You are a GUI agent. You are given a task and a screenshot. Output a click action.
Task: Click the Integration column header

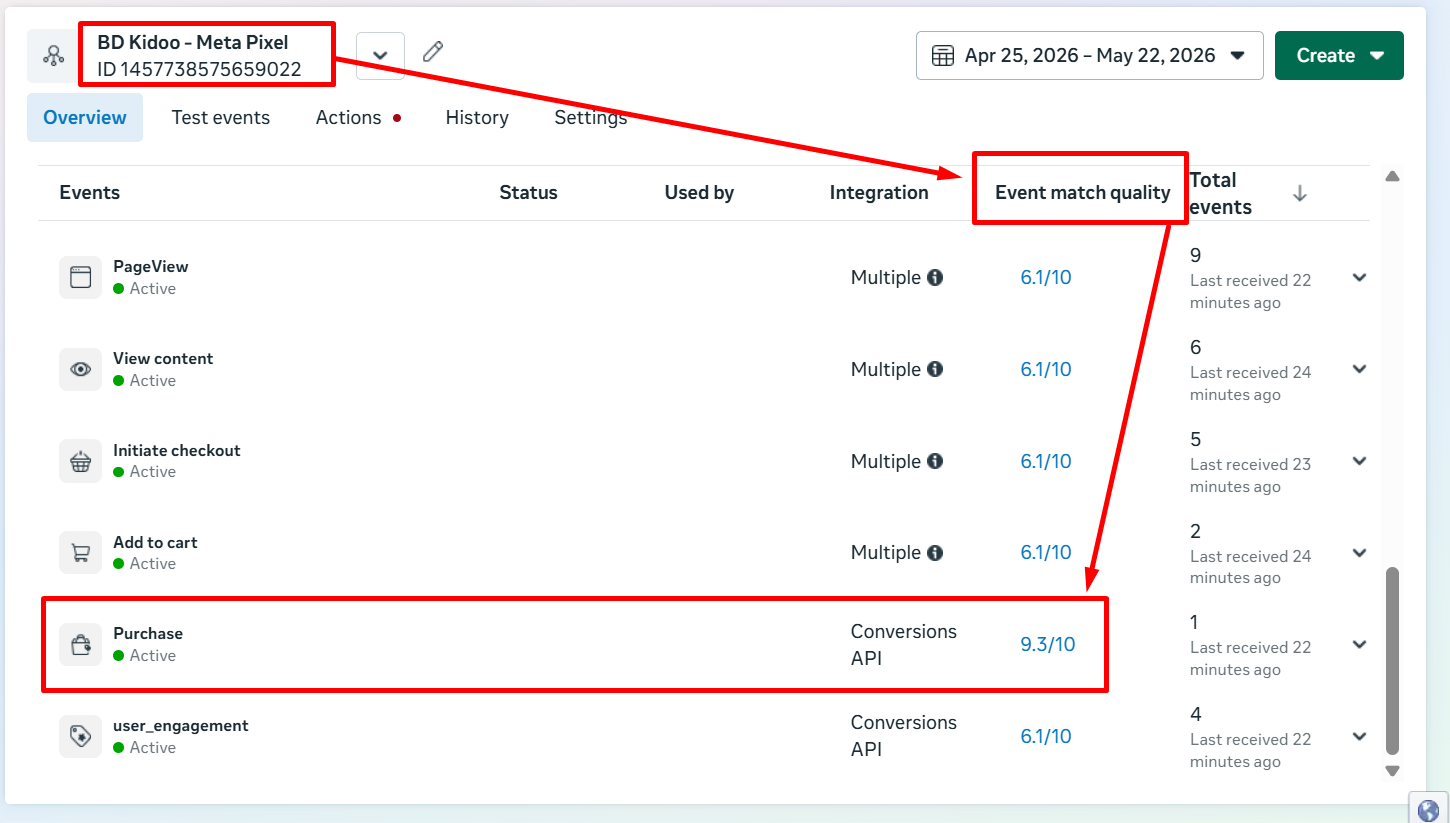879,192
